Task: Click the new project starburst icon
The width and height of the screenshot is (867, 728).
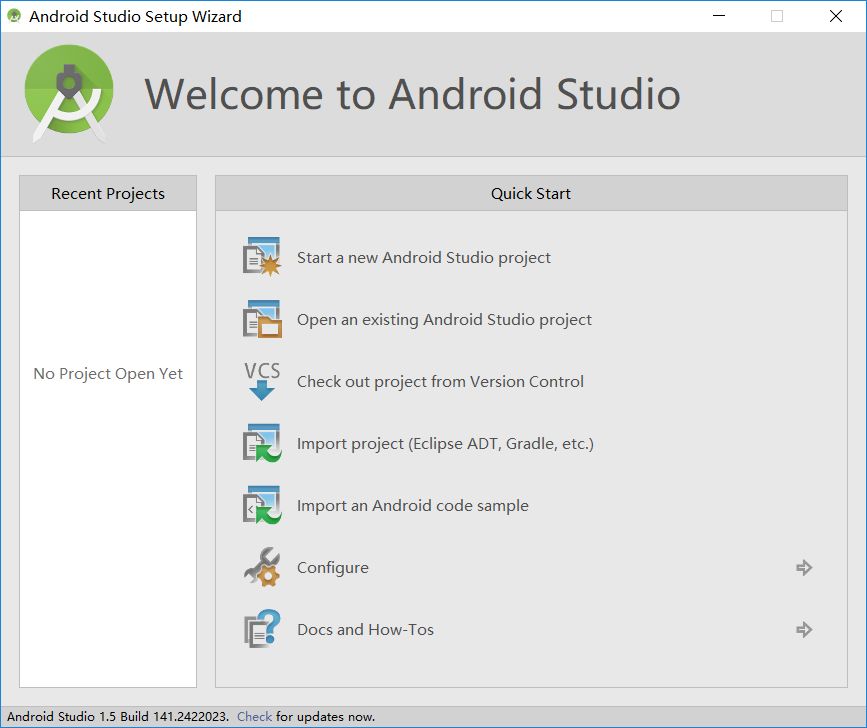Action: click(x=262, y=256)
